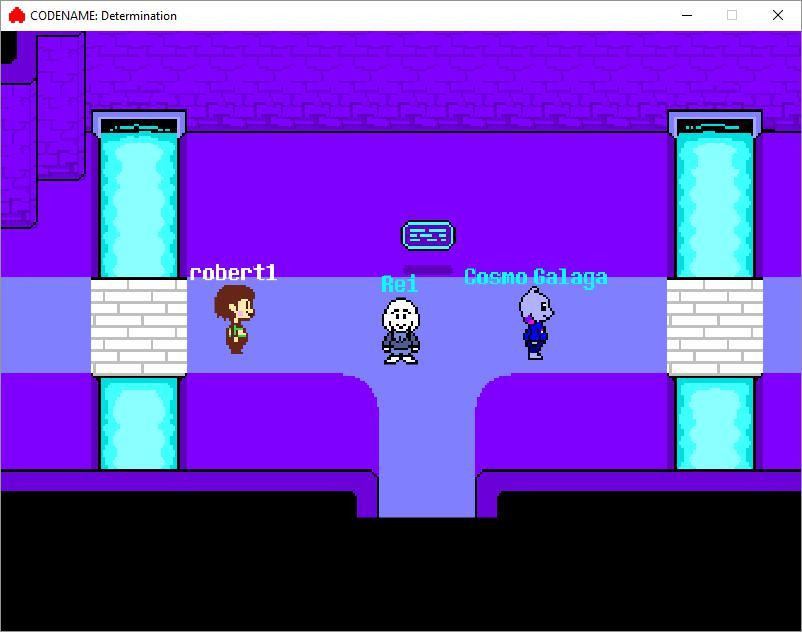This screenshot has width=802, height=632.
Task: Close the CODENAME: Determination window
Action: (x=777, y=15)
